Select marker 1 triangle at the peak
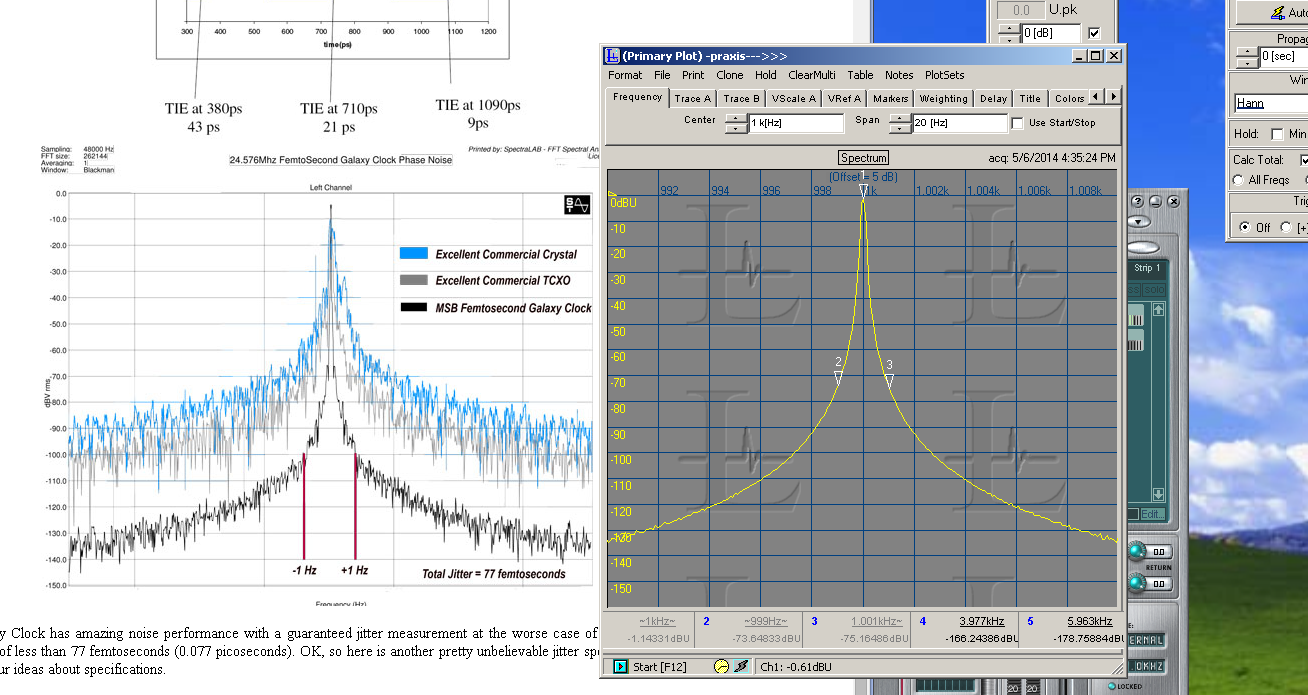 (864, 190)
